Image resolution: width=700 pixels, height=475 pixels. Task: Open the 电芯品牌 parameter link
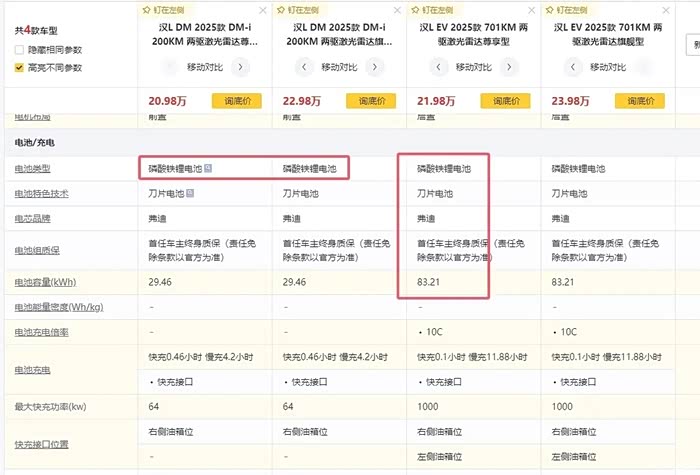(x=33, y=219)
